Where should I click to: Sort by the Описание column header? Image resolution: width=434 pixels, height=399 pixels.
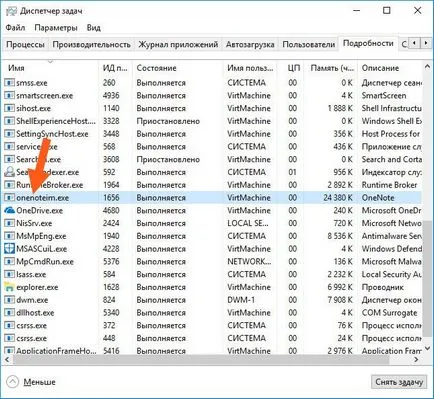tap(389, 68)
